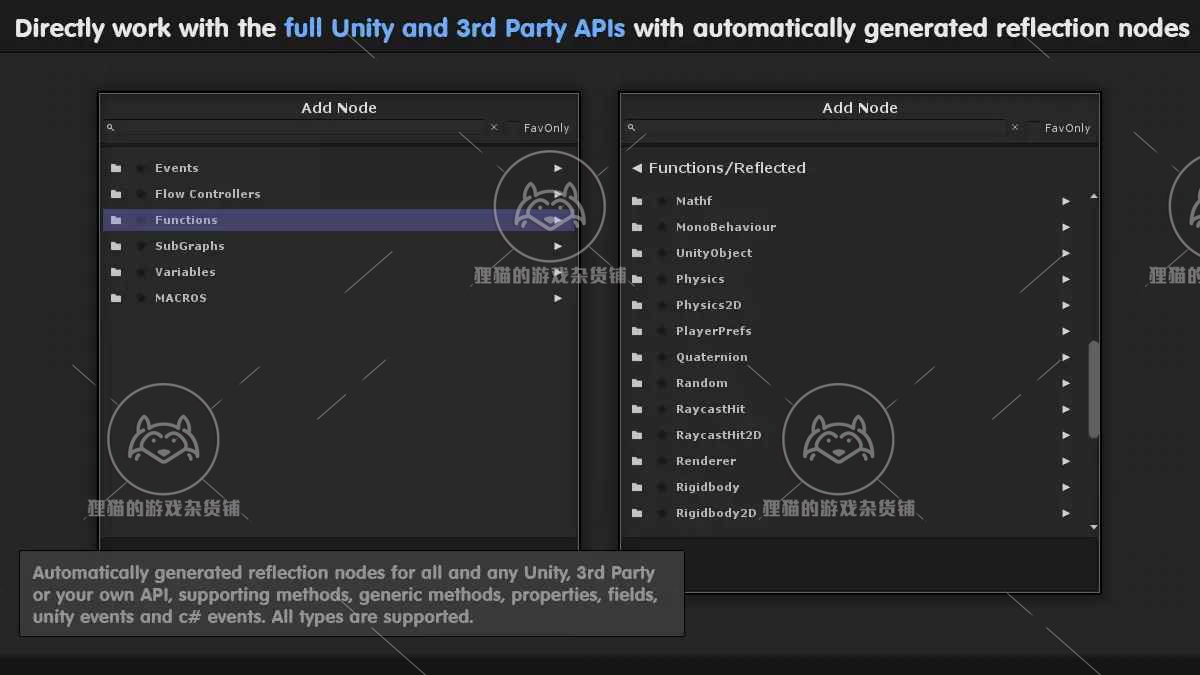The width and height of the screenshot is (1200, 675).
Task: Click the favorite star next to Flow Controllers
Action: (x=141, y=194)
